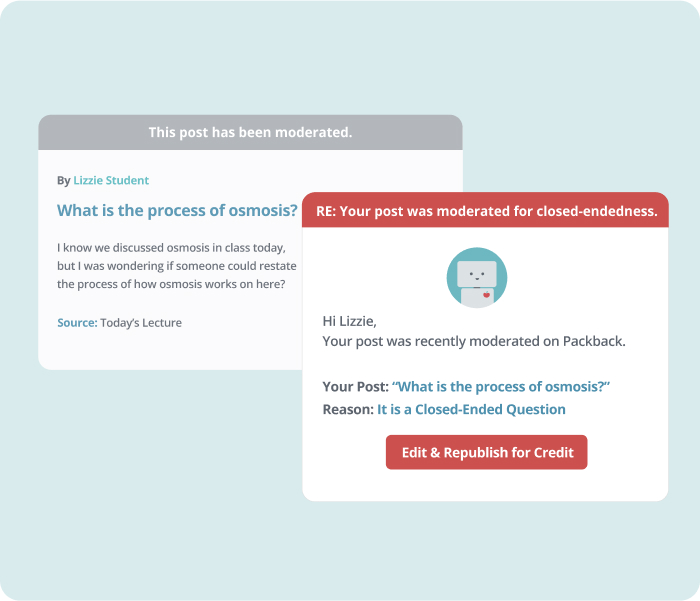Click the red apple on the robot
This screenshot has height=601, width=700.
pos(487,295)
